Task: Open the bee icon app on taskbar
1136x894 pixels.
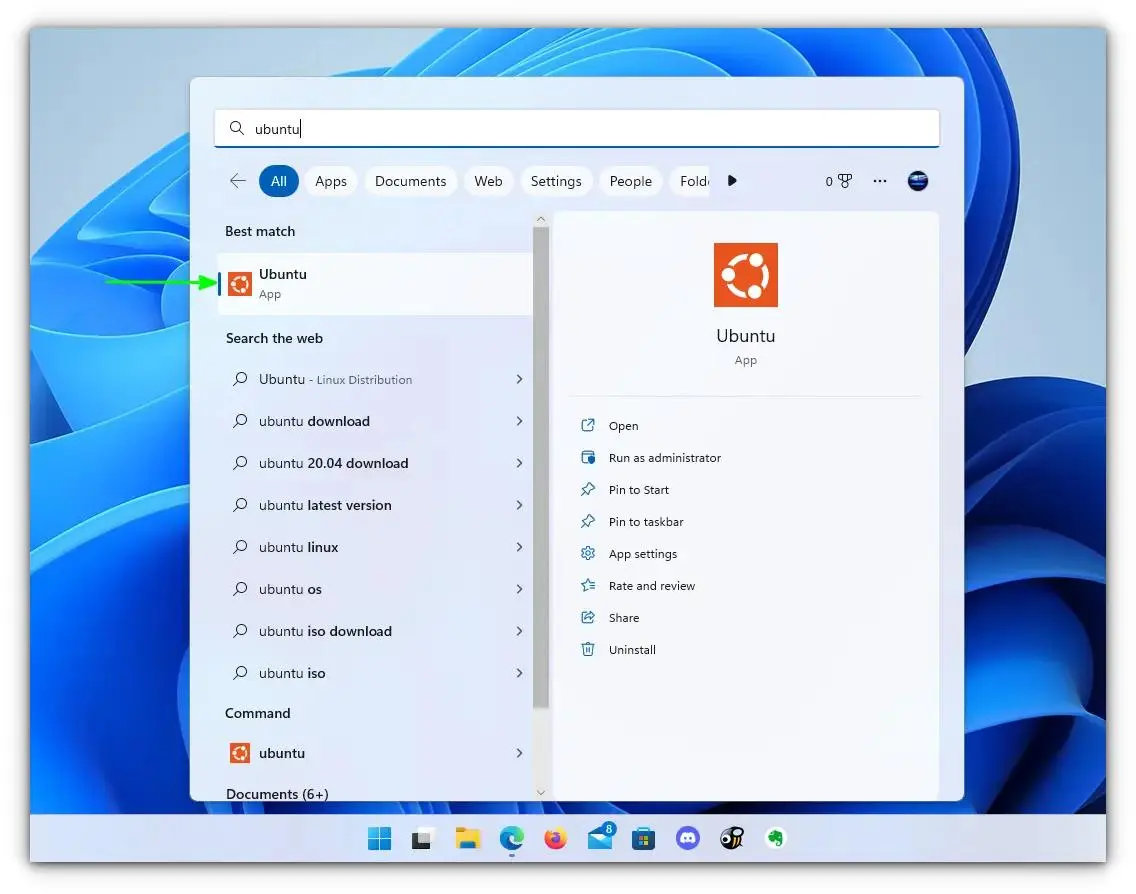Action: tap(732, 838)
